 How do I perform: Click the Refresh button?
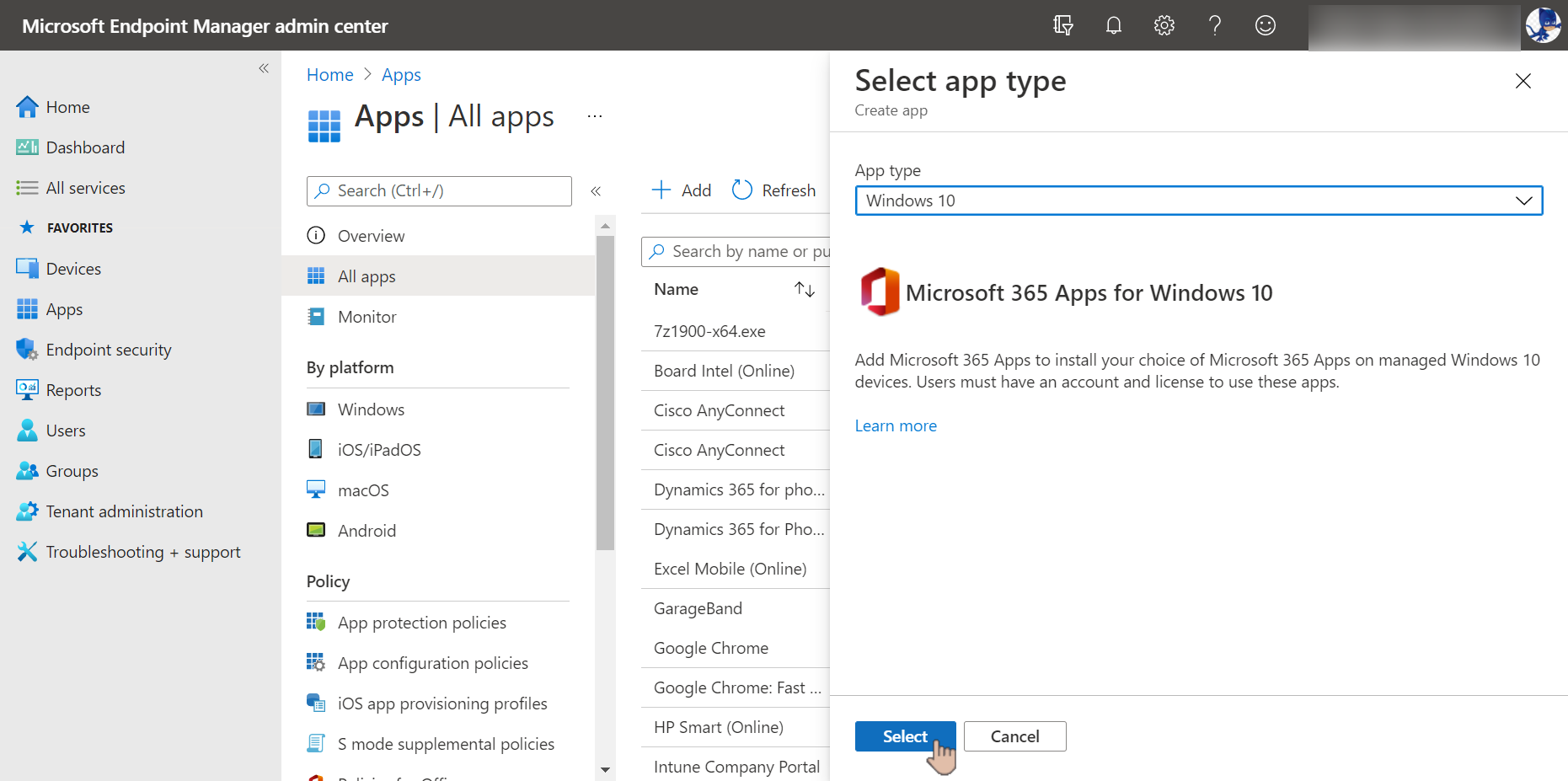point(773,190)
